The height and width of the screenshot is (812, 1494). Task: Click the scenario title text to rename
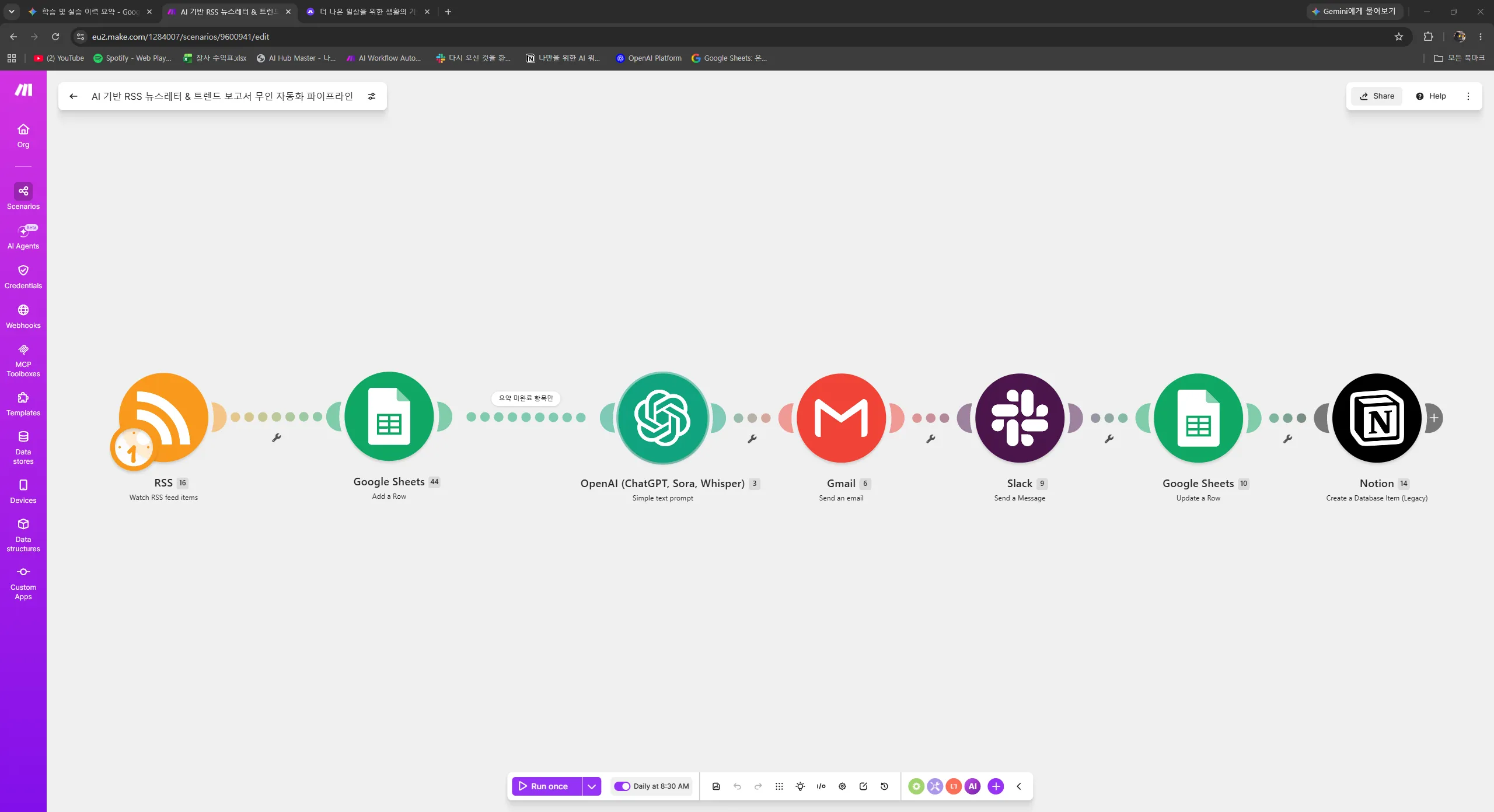[222, 96]
